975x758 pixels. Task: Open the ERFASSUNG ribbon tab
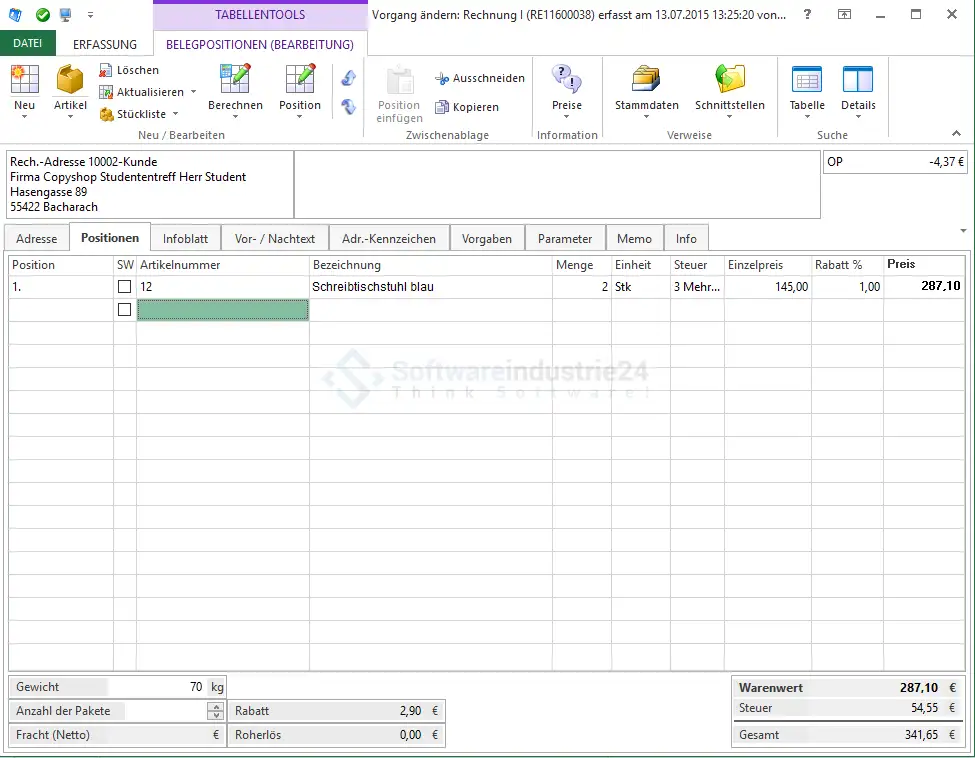[x=105, y=45]
